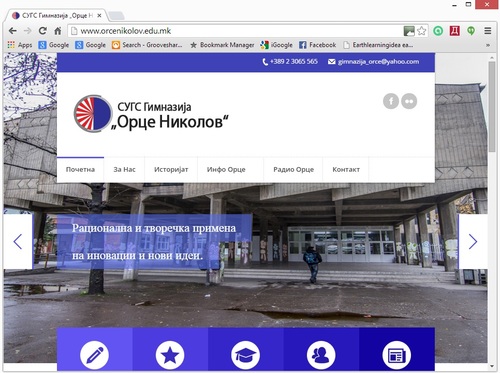
Task: Open the graduation cap icon tile
Action: tap(246, 355)
